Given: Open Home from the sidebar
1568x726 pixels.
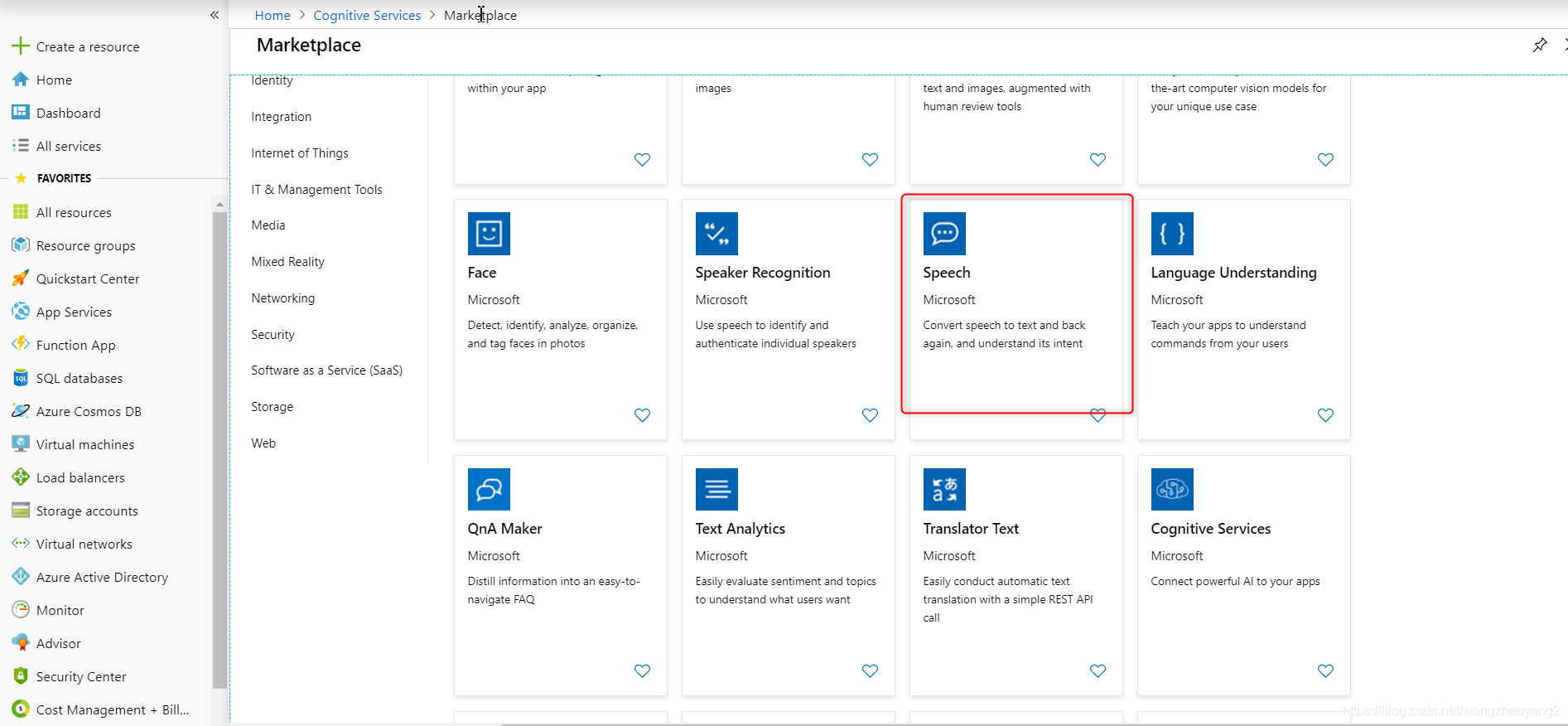Looking at the screenshot, I should click(54, 80).
